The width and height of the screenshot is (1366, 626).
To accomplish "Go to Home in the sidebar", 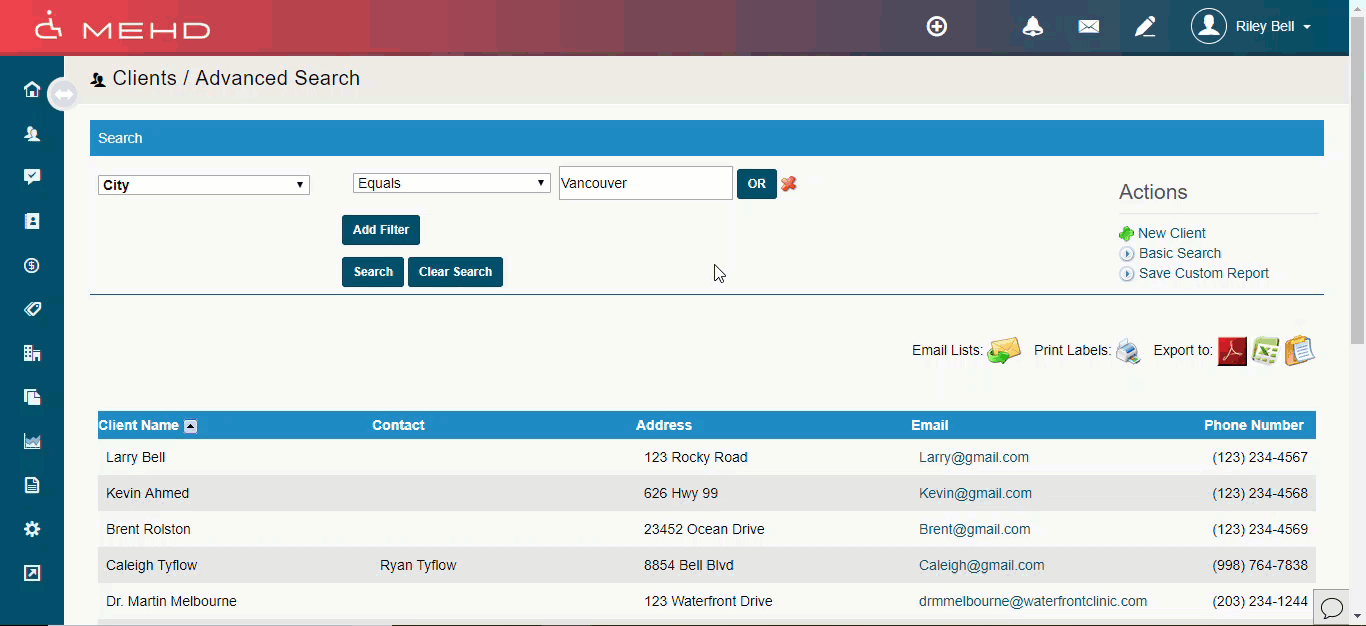I will coord(32,90).
